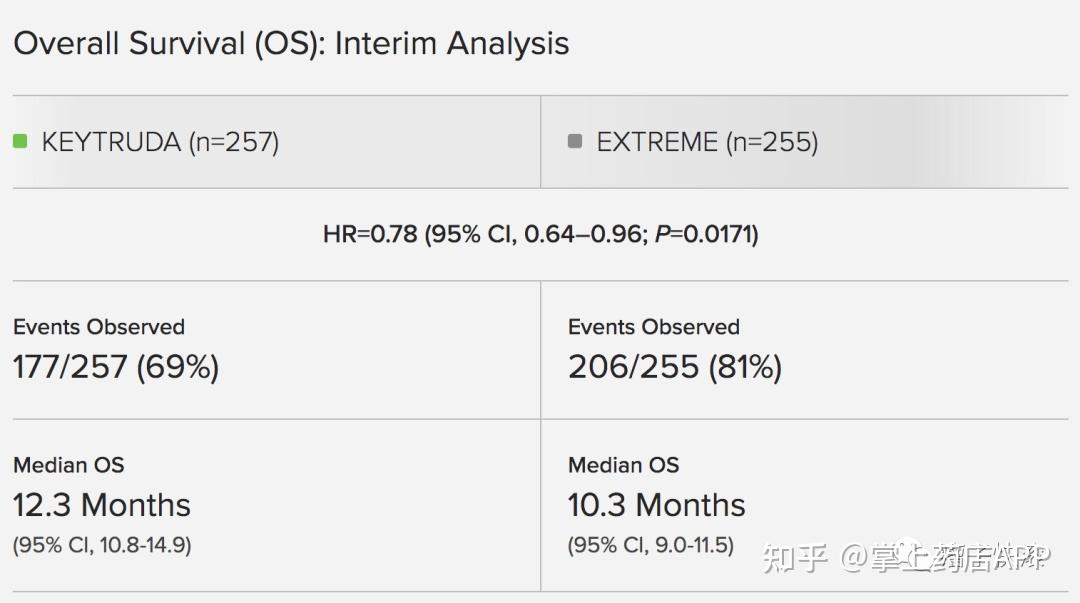Viewport: 1080px width, 603px height.
Task: Click the Events Observed label under EXTREME
Action: [x=654, y=327]
